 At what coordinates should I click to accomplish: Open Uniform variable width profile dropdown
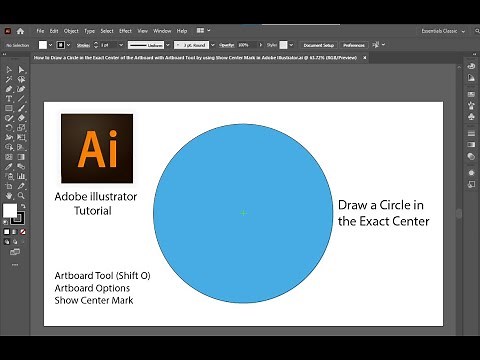click(168, 45)
